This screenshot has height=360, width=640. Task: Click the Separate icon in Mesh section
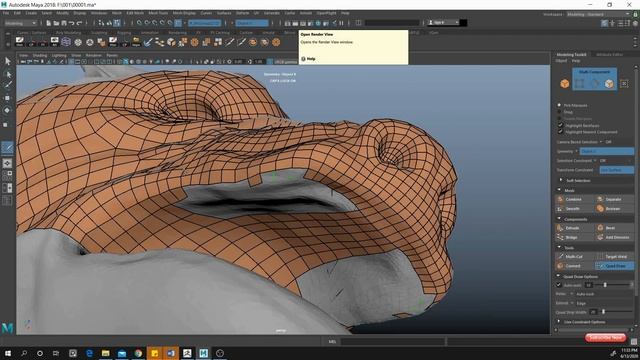coord(600,199)
